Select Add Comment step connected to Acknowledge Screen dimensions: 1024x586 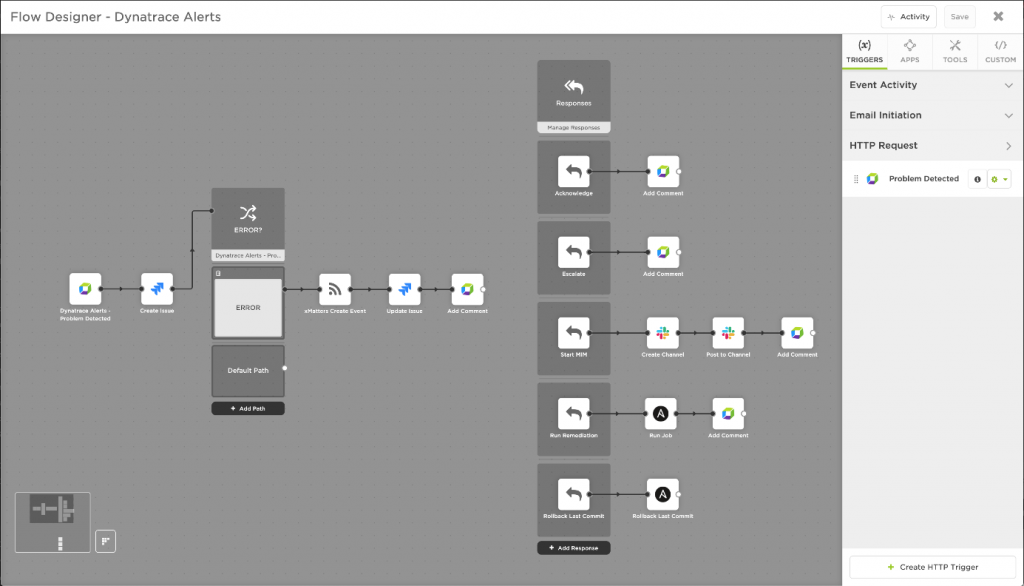click(x=663, y=172)
